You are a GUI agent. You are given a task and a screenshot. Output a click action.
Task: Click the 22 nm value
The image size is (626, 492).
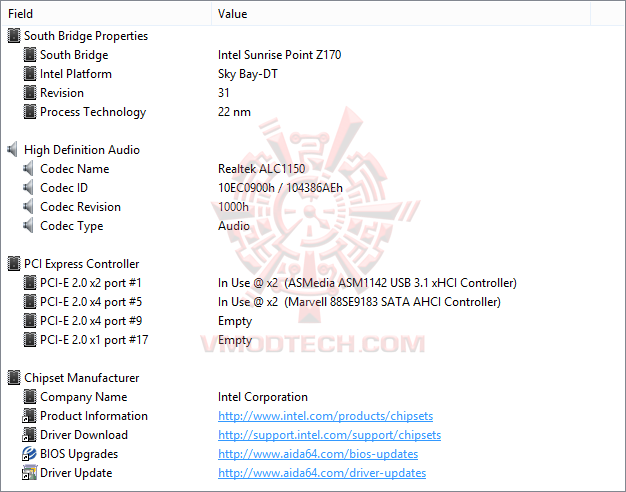[x=234, y=112]
